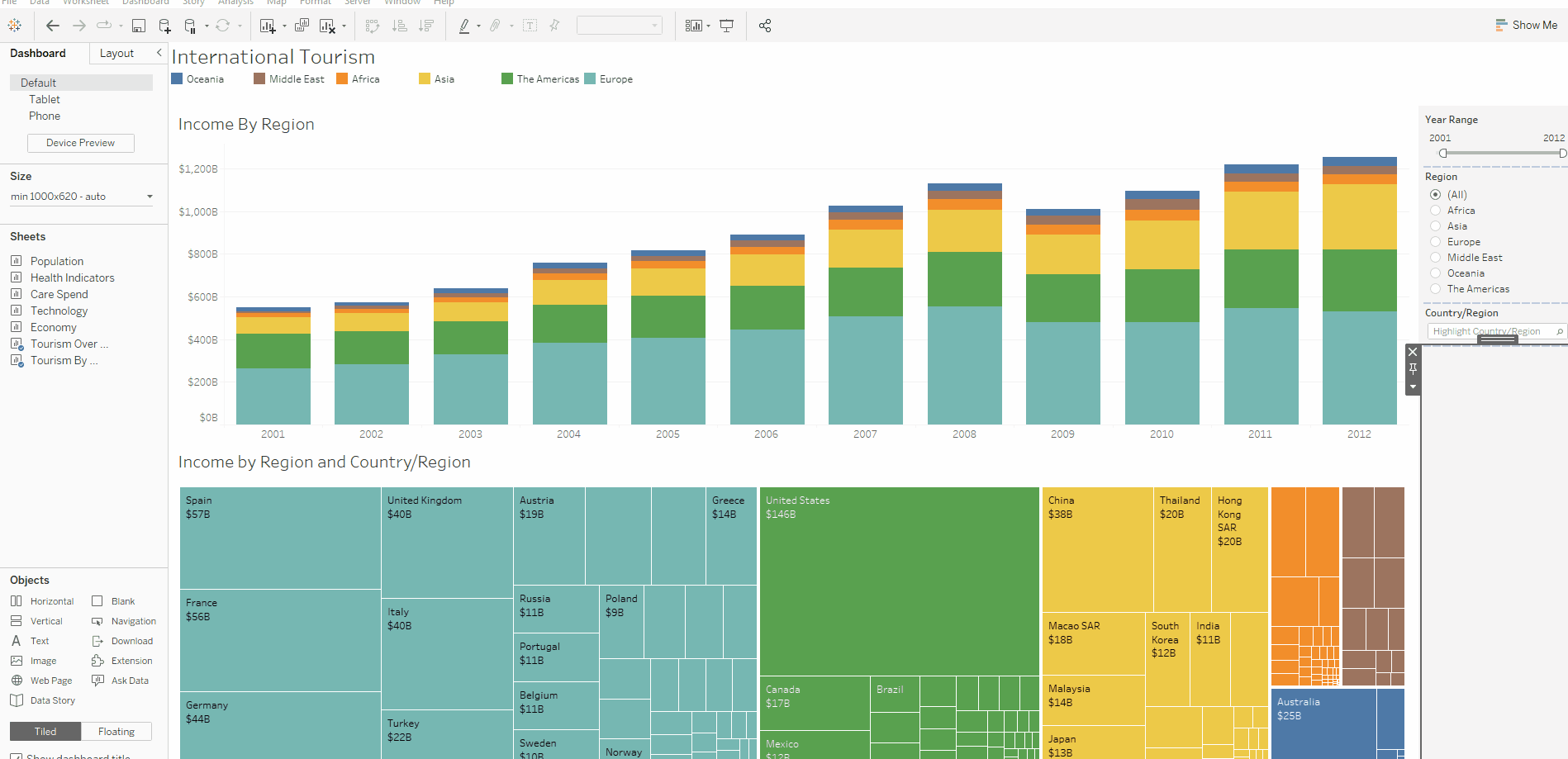Select the (All) option under Region

click(1435, 194)
